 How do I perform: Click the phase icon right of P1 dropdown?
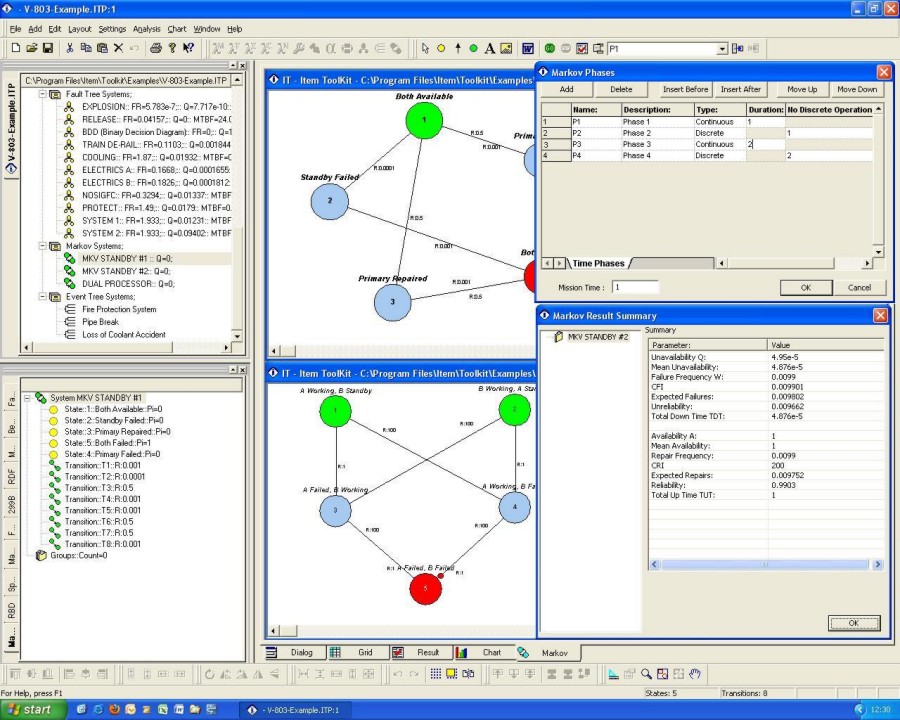coord(738,49)
